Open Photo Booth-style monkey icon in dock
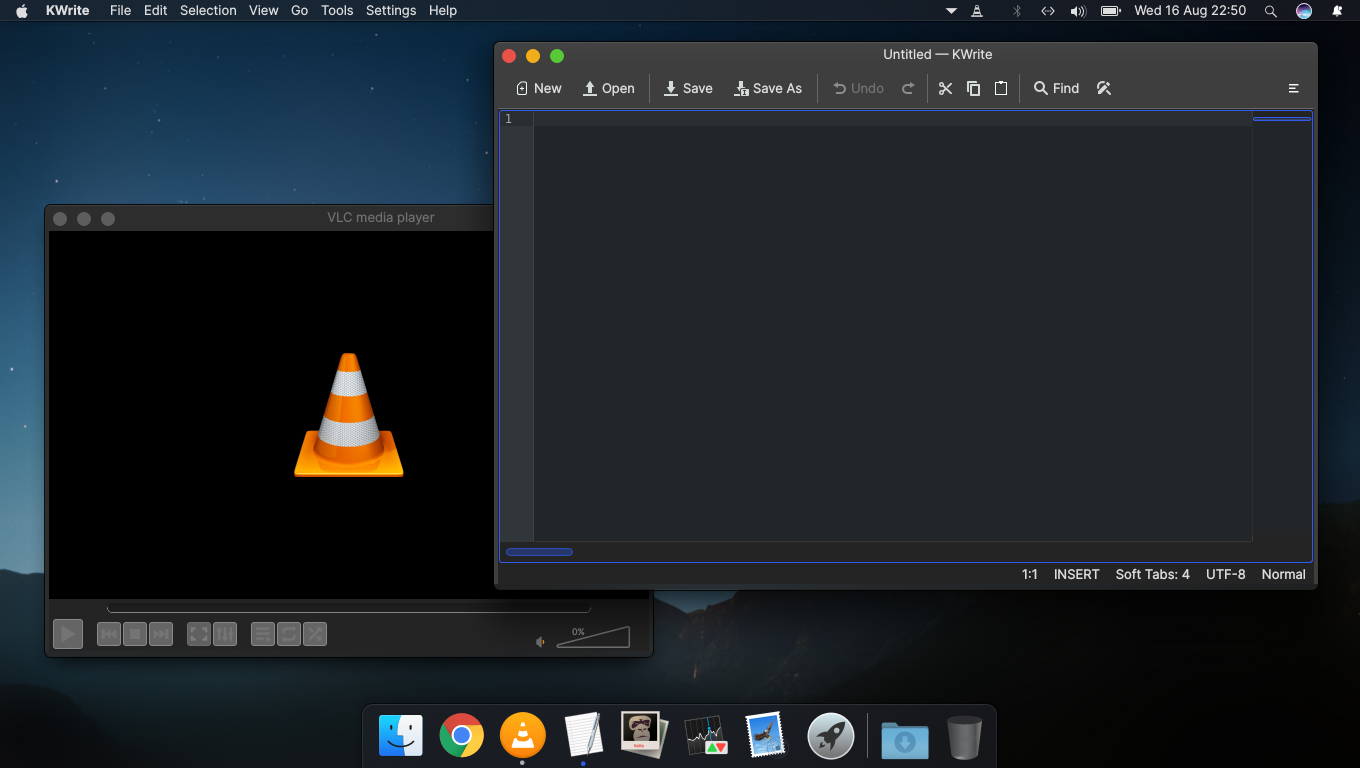This screenshot has height=768, width=1360. [x=644, y=736]
